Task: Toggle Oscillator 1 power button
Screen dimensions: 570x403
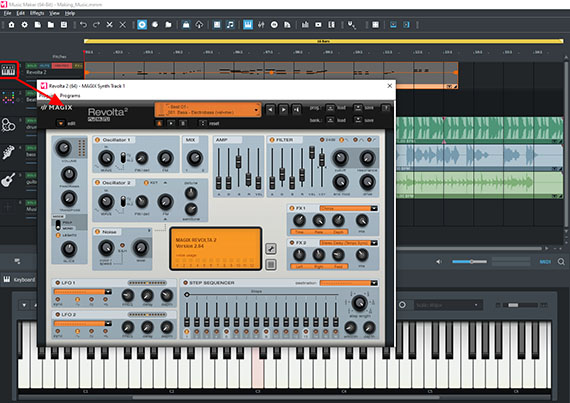Action: pos(97,140)
